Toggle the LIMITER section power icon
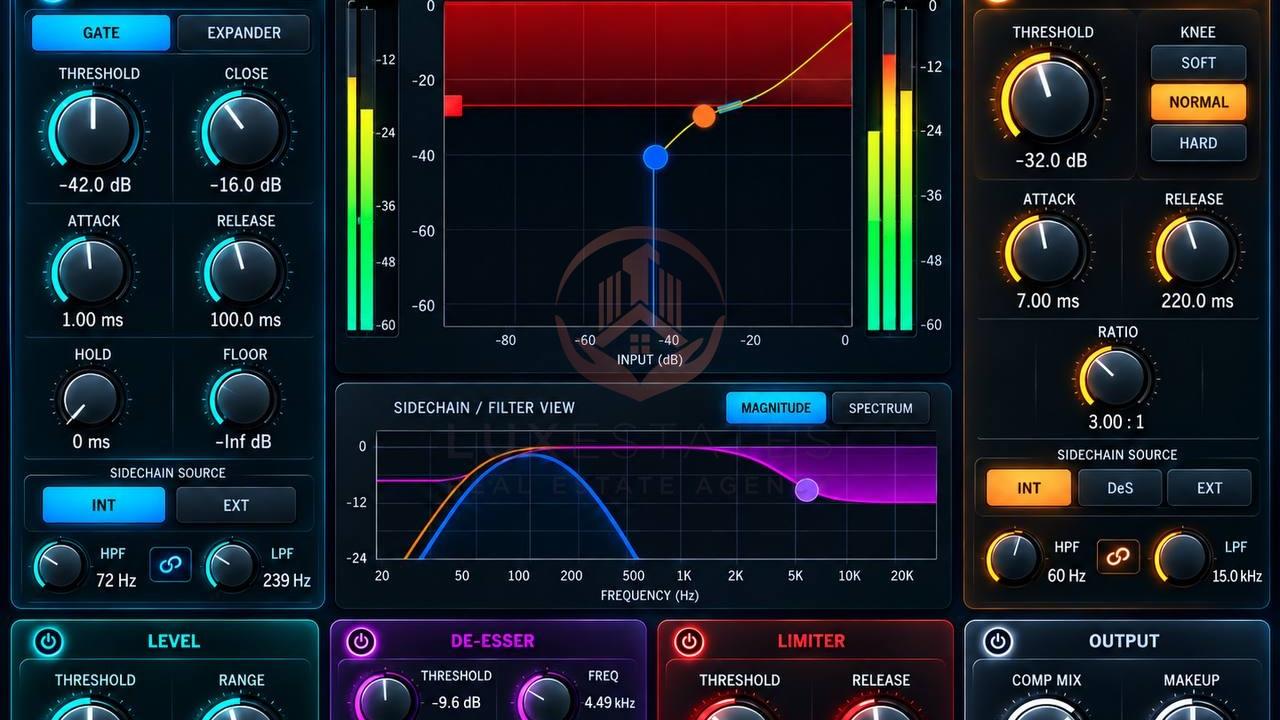The height and width of the screenshot is (720, 1280). coord(688,641)
